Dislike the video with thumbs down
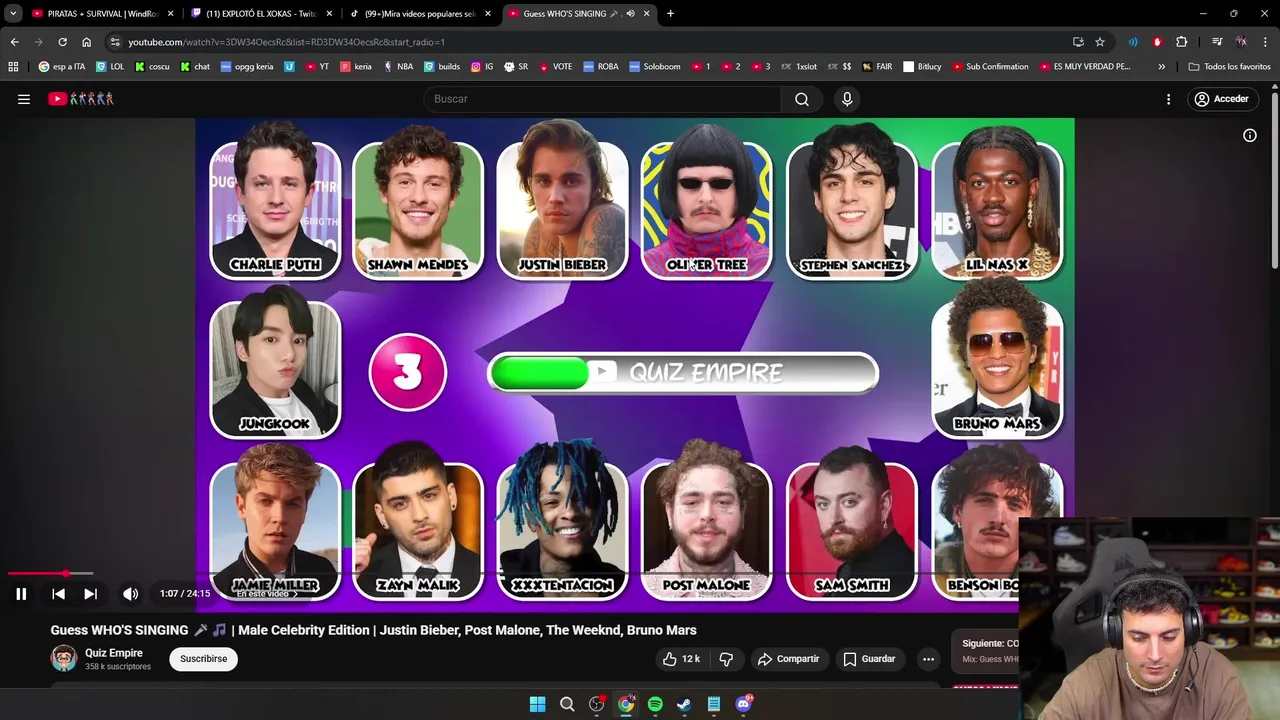 pos(727,659)
